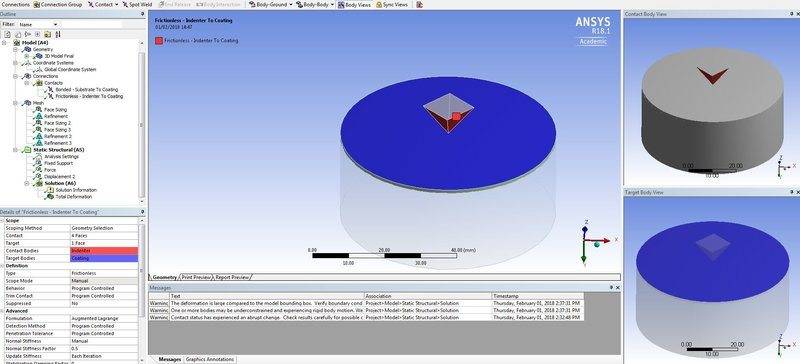800x364 pixels.
Task: Select the Total Deformation result icon
Action: tap(50, 197)
